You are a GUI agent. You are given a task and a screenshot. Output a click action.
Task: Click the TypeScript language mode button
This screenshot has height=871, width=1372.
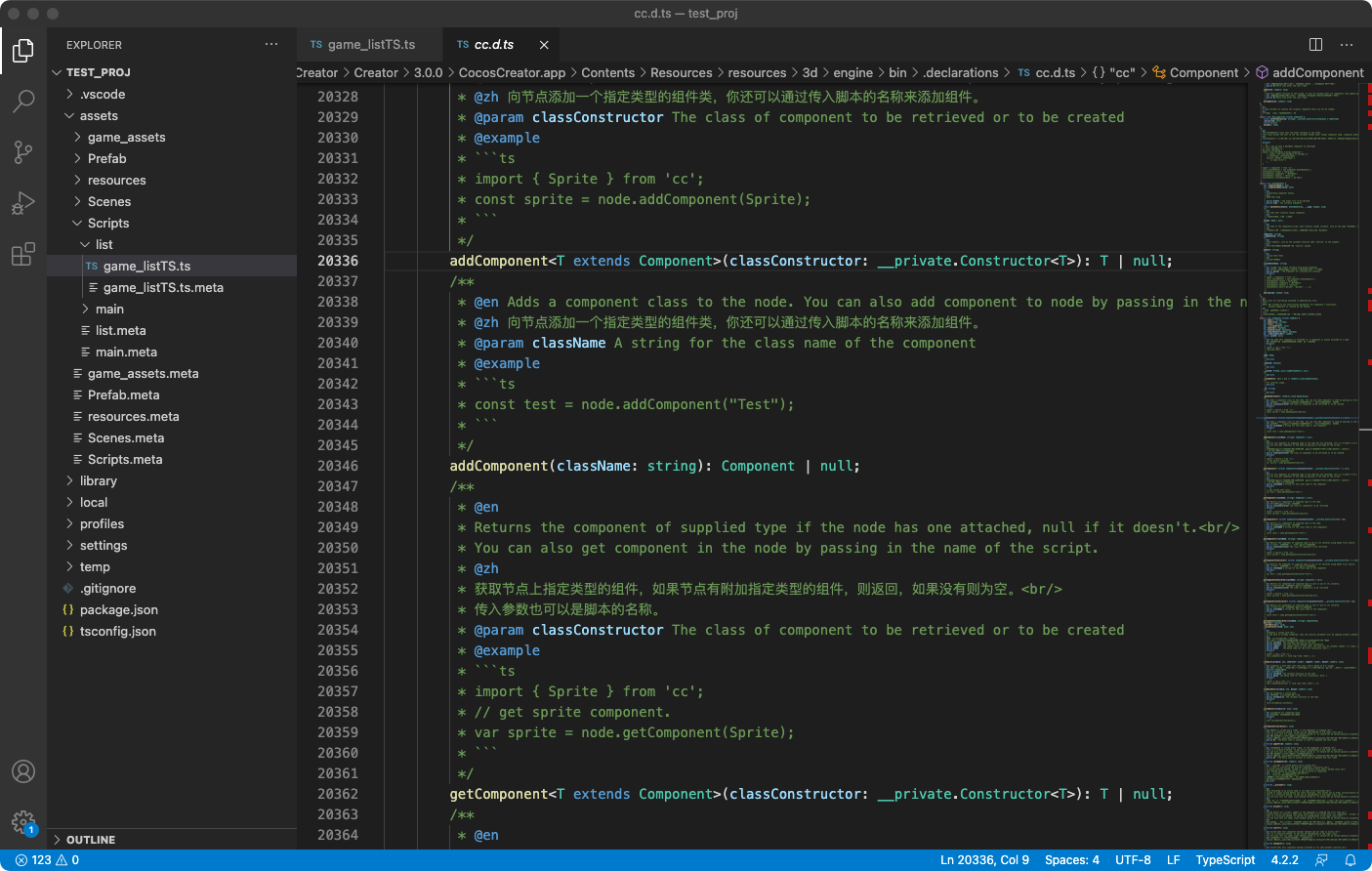[x=1225, y=860]
